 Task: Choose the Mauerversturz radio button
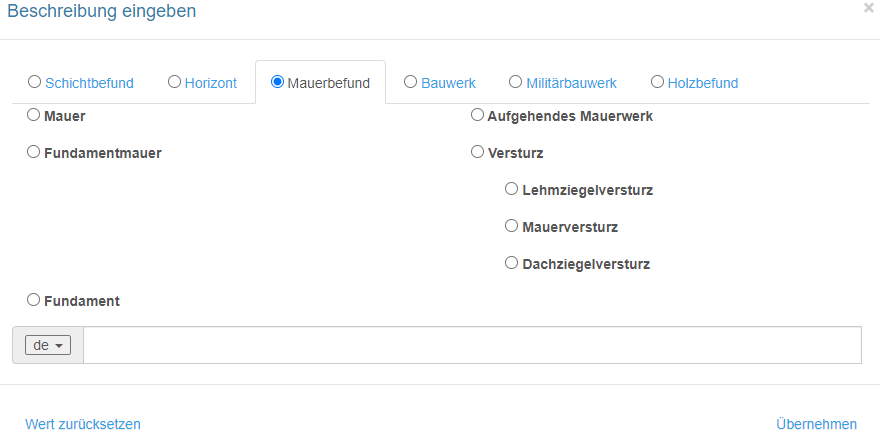tap(511, 226)
